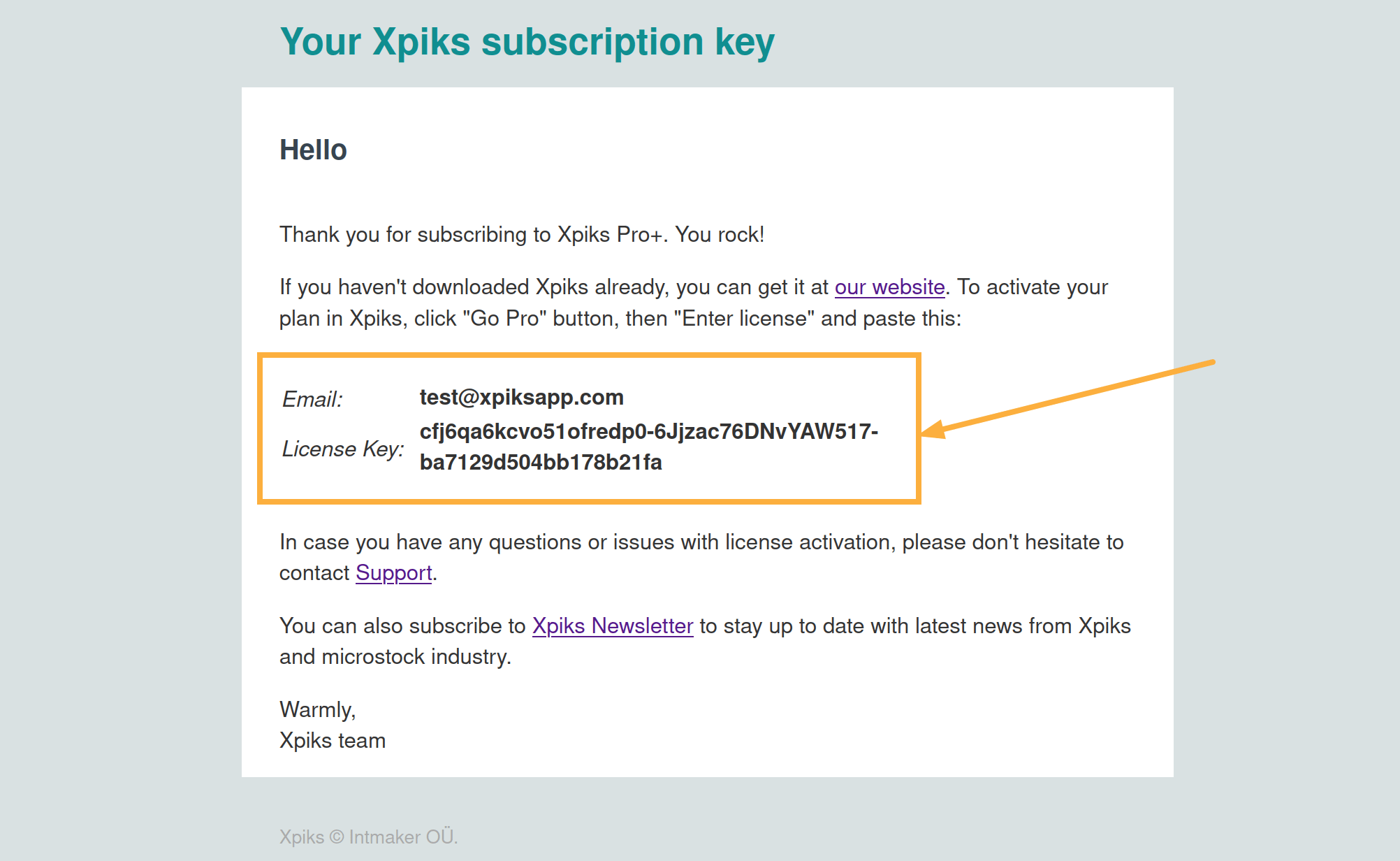
Task: Click the "License Key:" field label
Action: point(342,448)
